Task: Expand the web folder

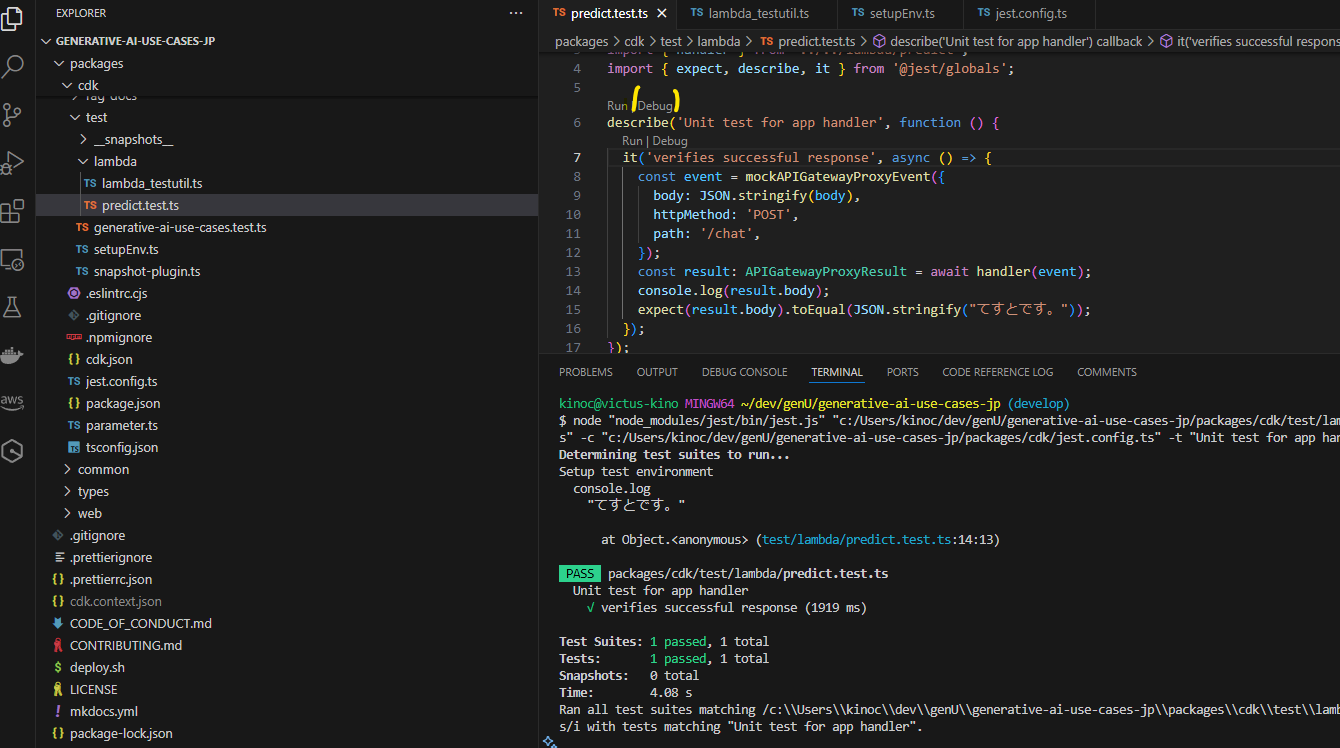Action: point(66,513)
